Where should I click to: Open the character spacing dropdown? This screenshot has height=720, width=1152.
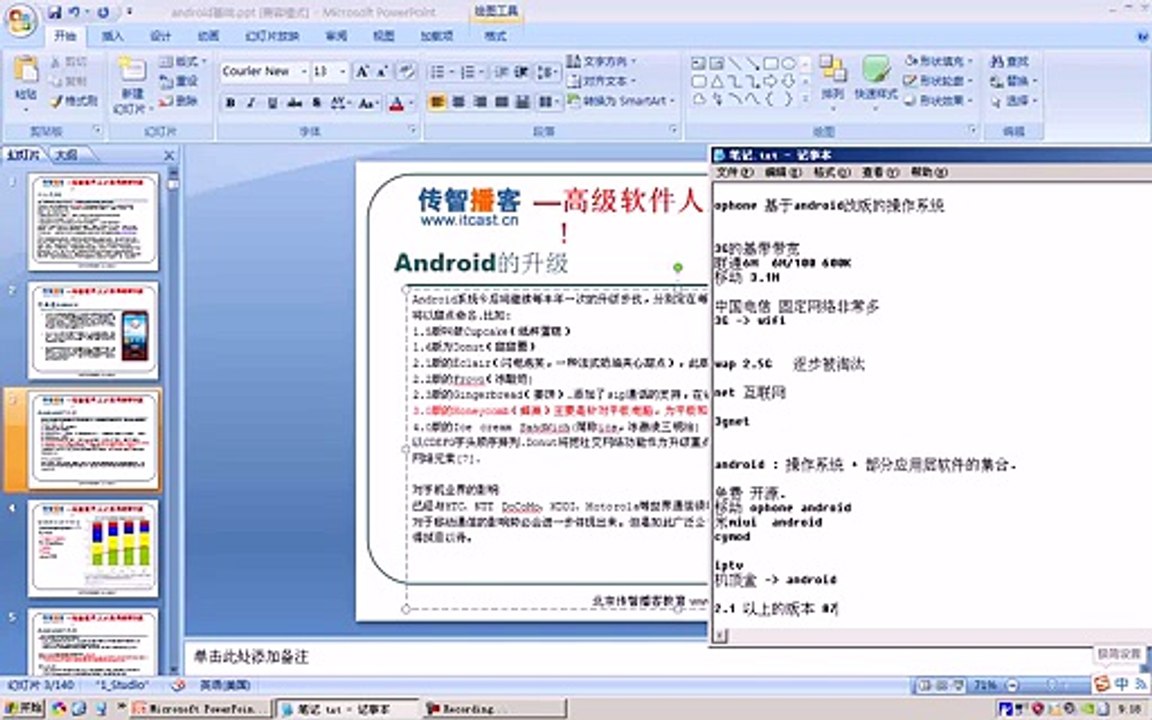click(339, 103)
